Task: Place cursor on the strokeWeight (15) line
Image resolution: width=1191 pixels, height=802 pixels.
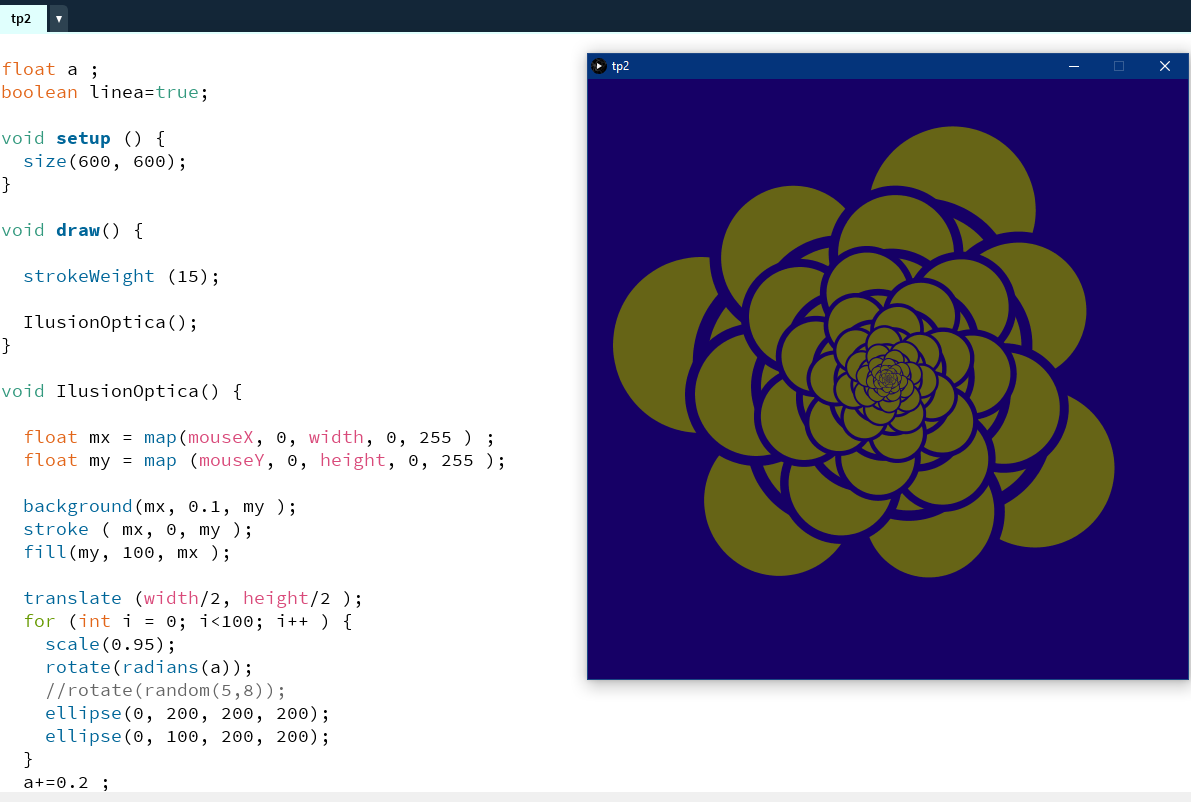Action: 120,276
